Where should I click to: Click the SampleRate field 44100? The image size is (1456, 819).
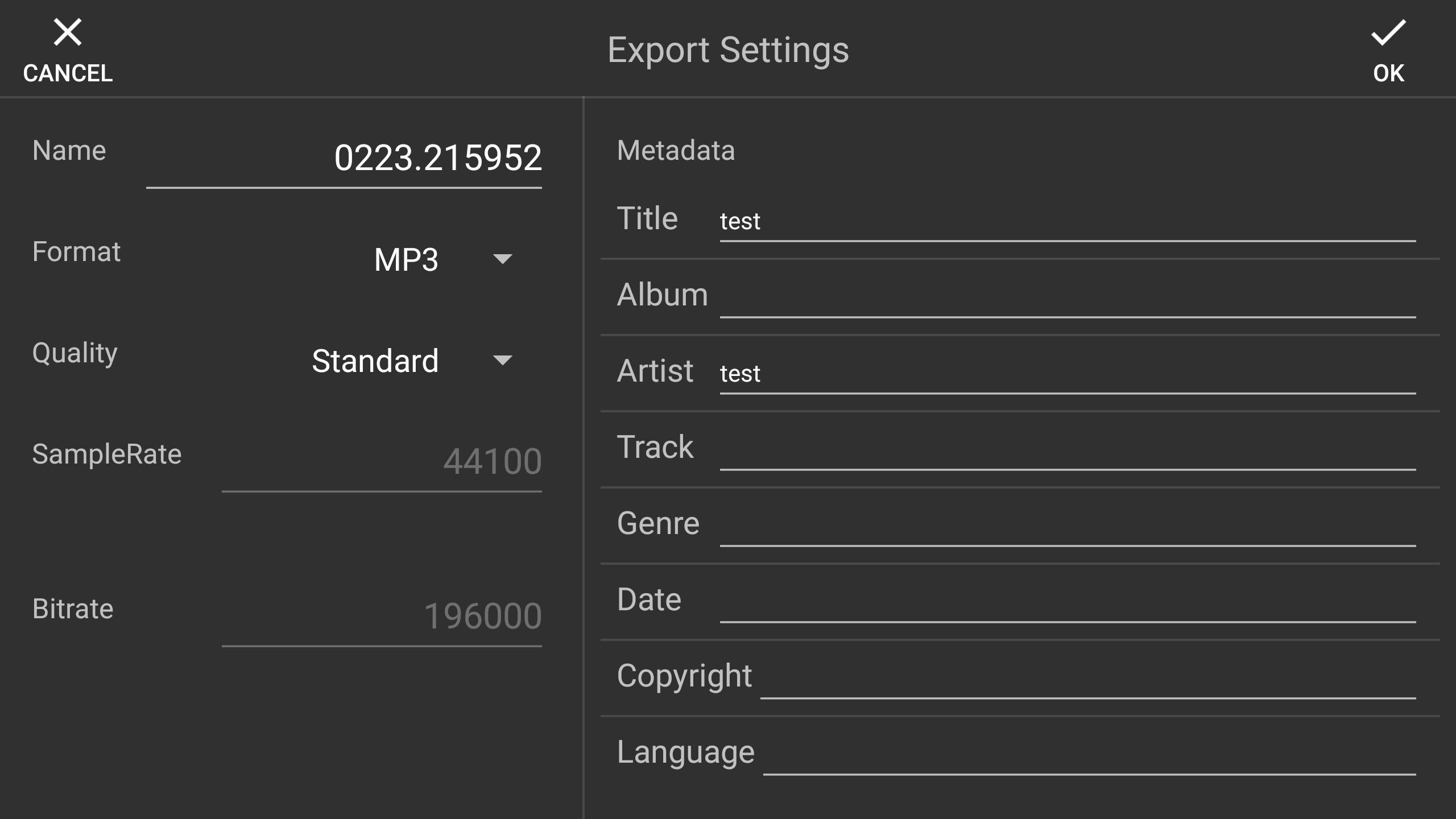(382, 462)
